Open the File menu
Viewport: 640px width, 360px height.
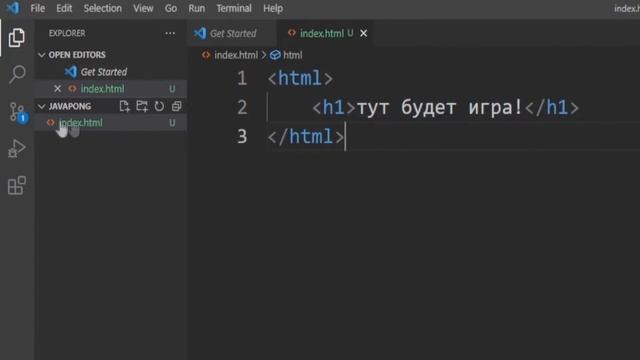click(38, 8)
